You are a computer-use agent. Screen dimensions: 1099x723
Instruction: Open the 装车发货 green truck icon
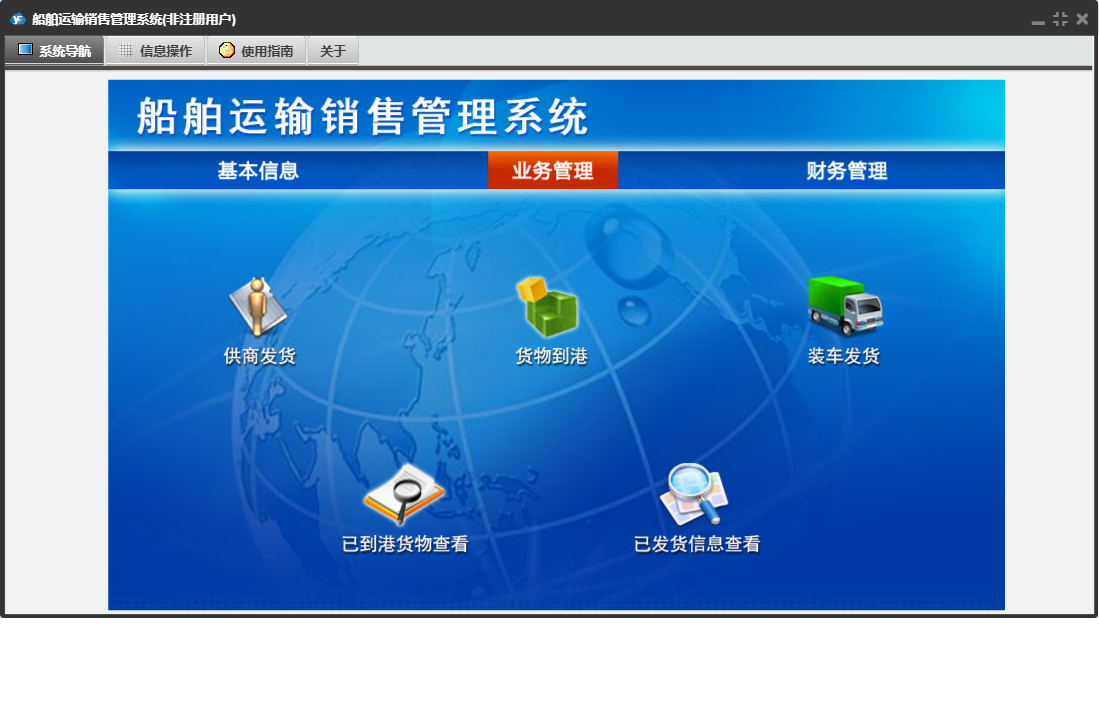845,306
